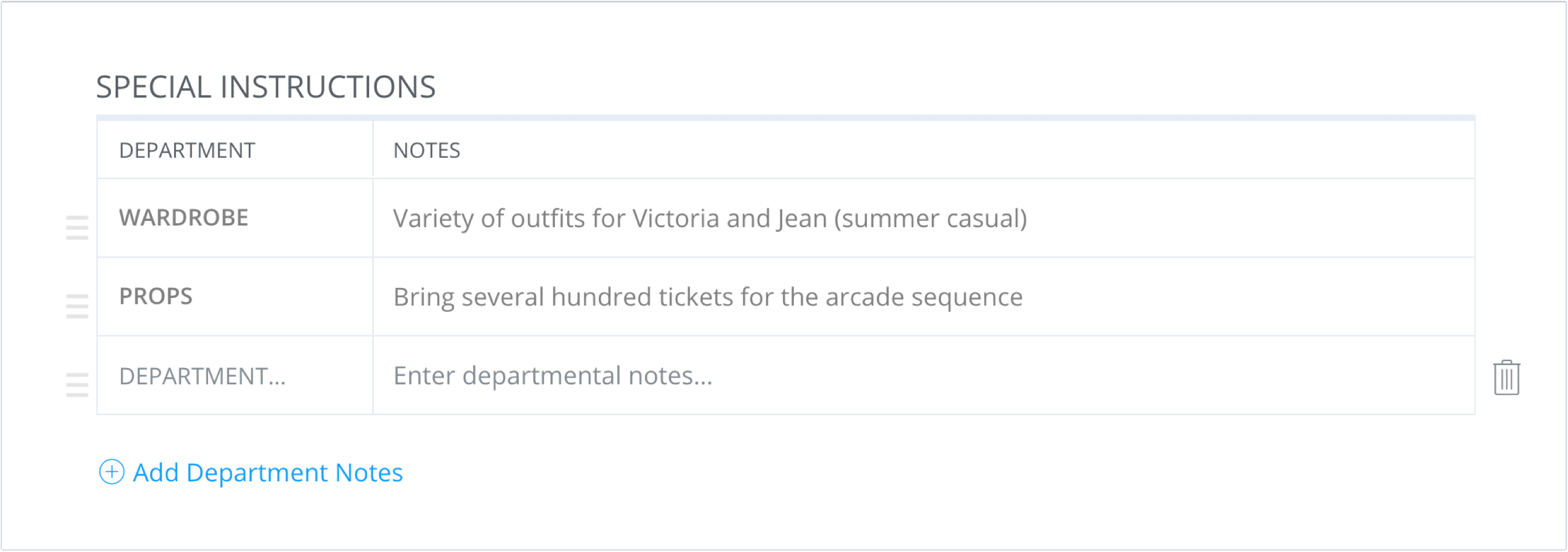The height and width of the screenshot is (552, 1568).
Task: Edit the PROPS department name field
Action: point(235,296)
